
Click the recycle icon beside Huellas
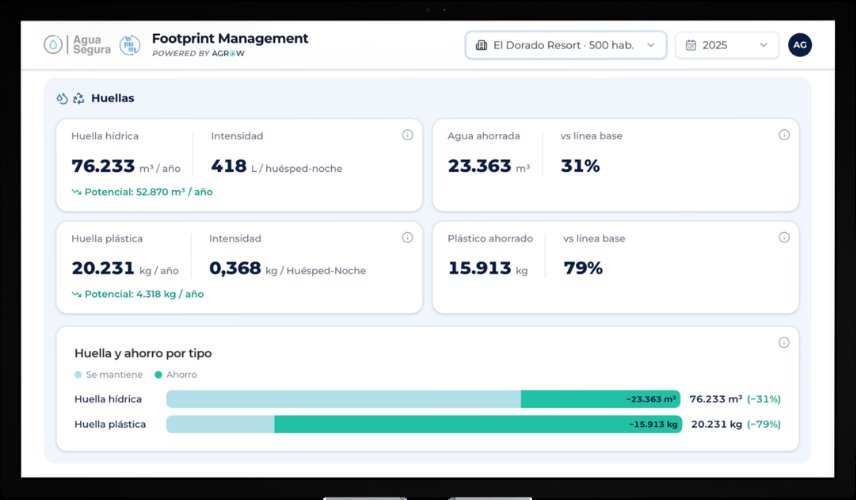coord(79,98)
